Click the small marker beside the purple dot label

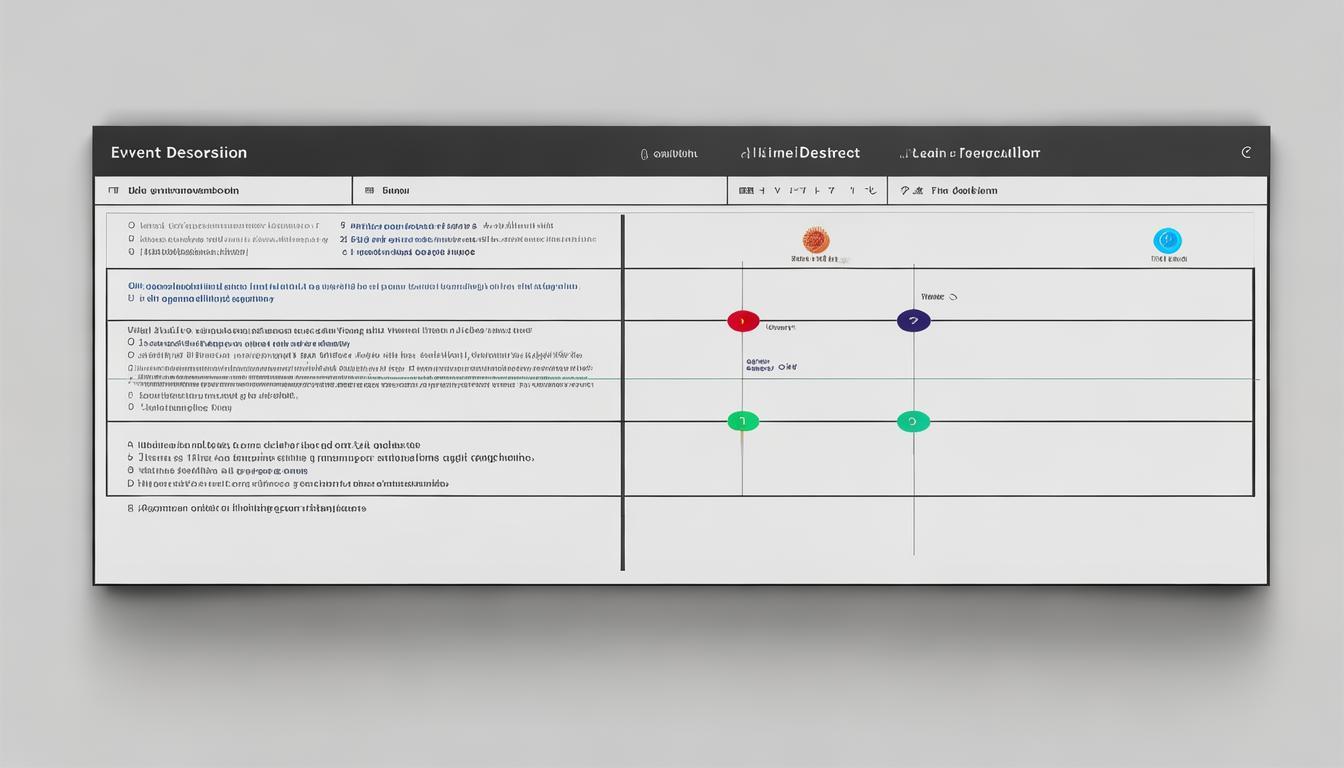click(953, 297)
